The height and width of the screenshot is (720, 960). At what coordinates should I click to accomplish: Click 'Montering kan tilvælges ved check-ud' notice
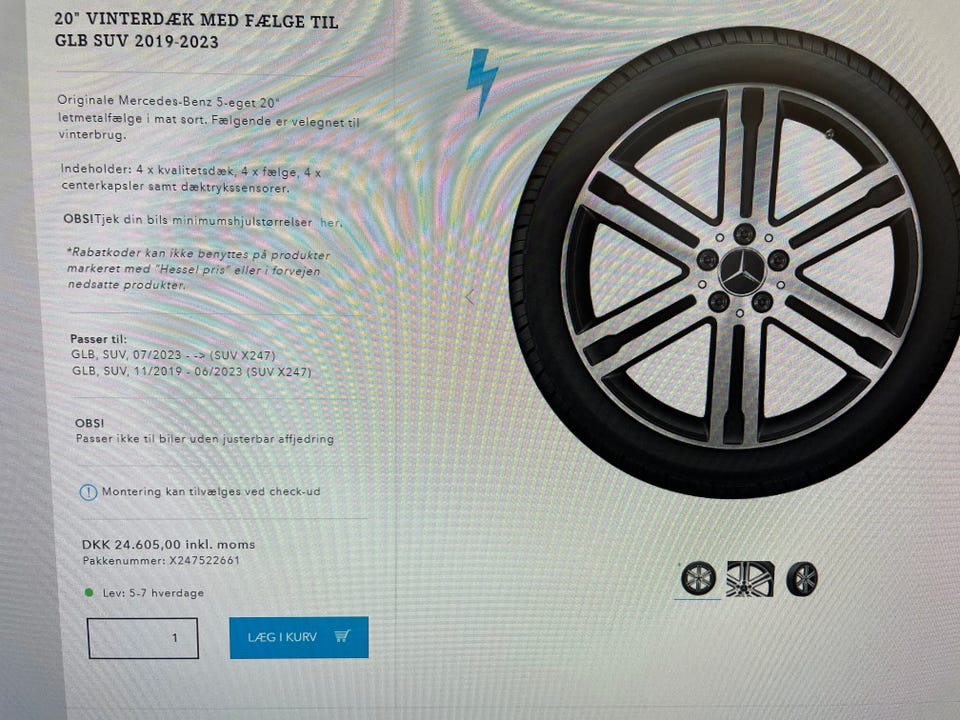(x=211, y=491)
